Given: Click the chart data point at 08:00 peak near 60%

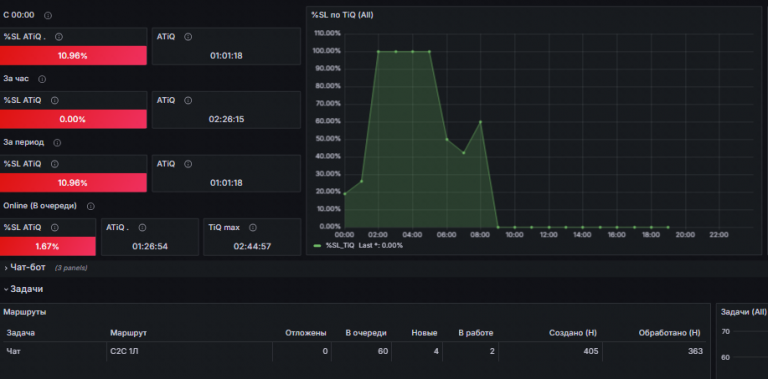Looking at the screenshot, I should point(480,122).
